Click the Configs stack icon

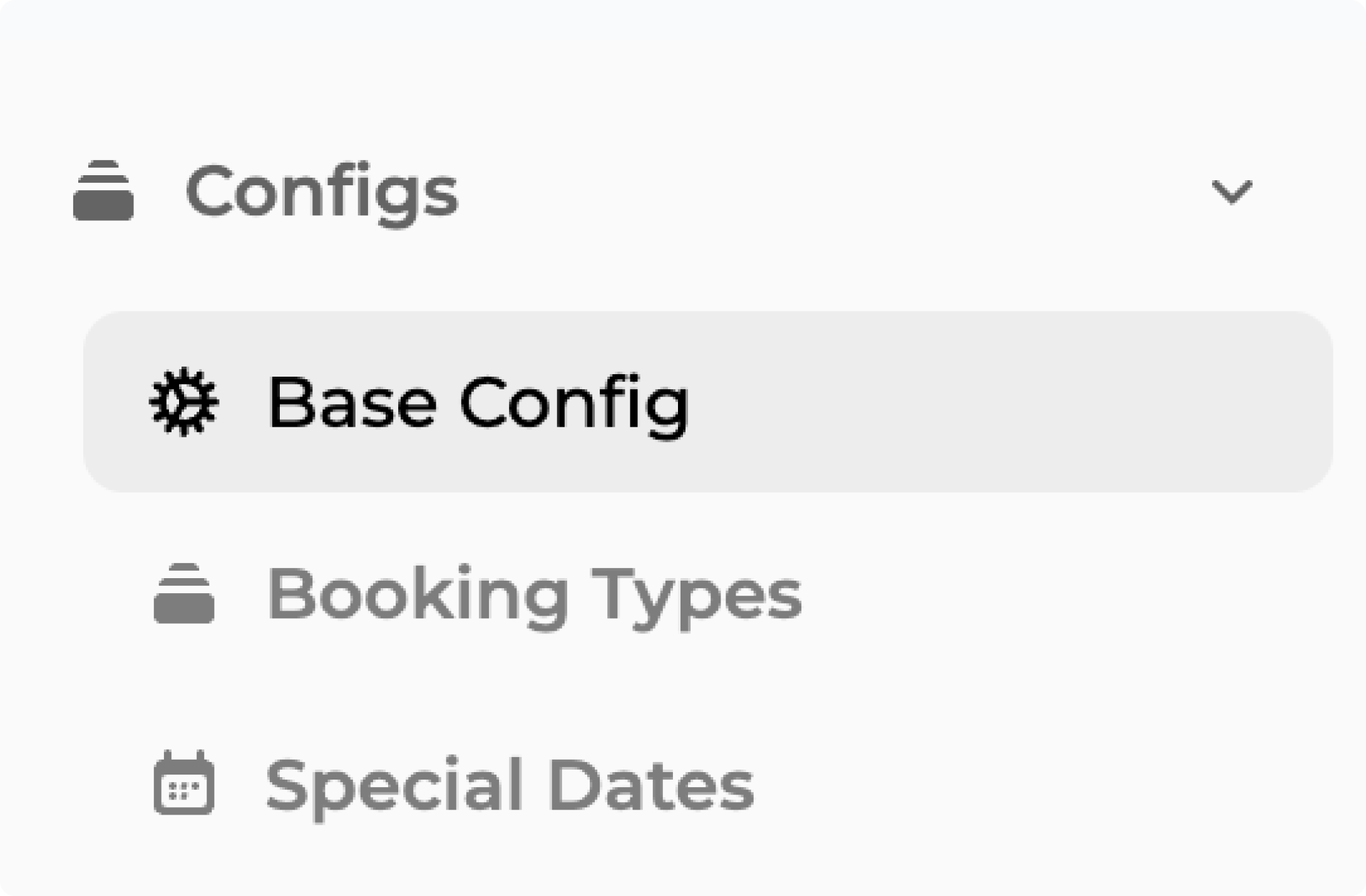coord(103,191)
